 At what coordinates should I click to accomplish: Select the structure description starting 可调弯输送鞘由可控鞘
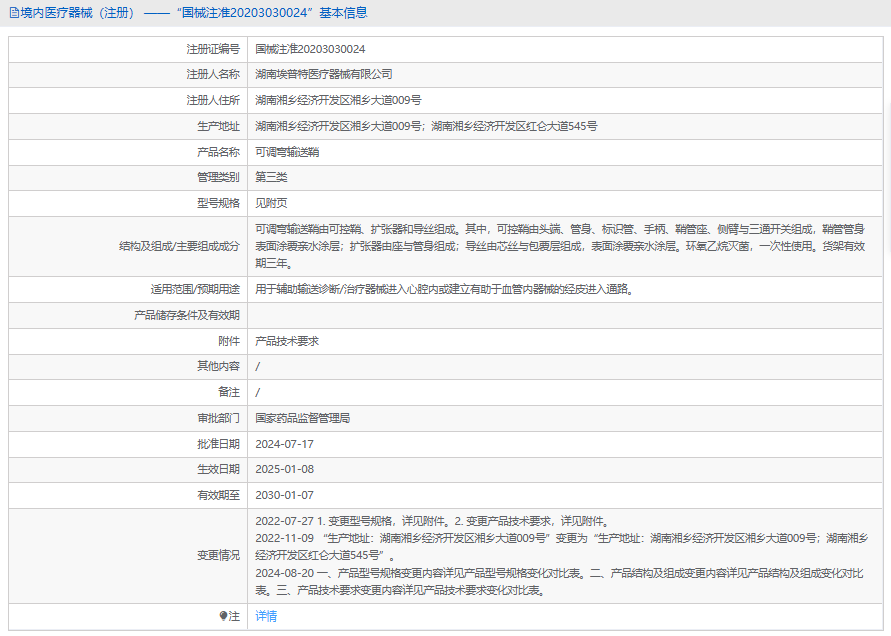coord(560,246)
